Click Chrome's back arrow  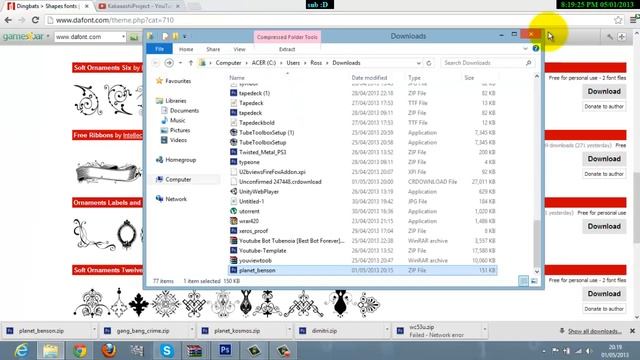tap(8, 20)
